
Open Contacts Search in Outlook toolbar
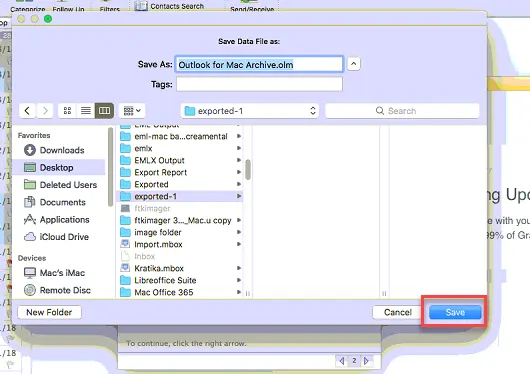170,6
